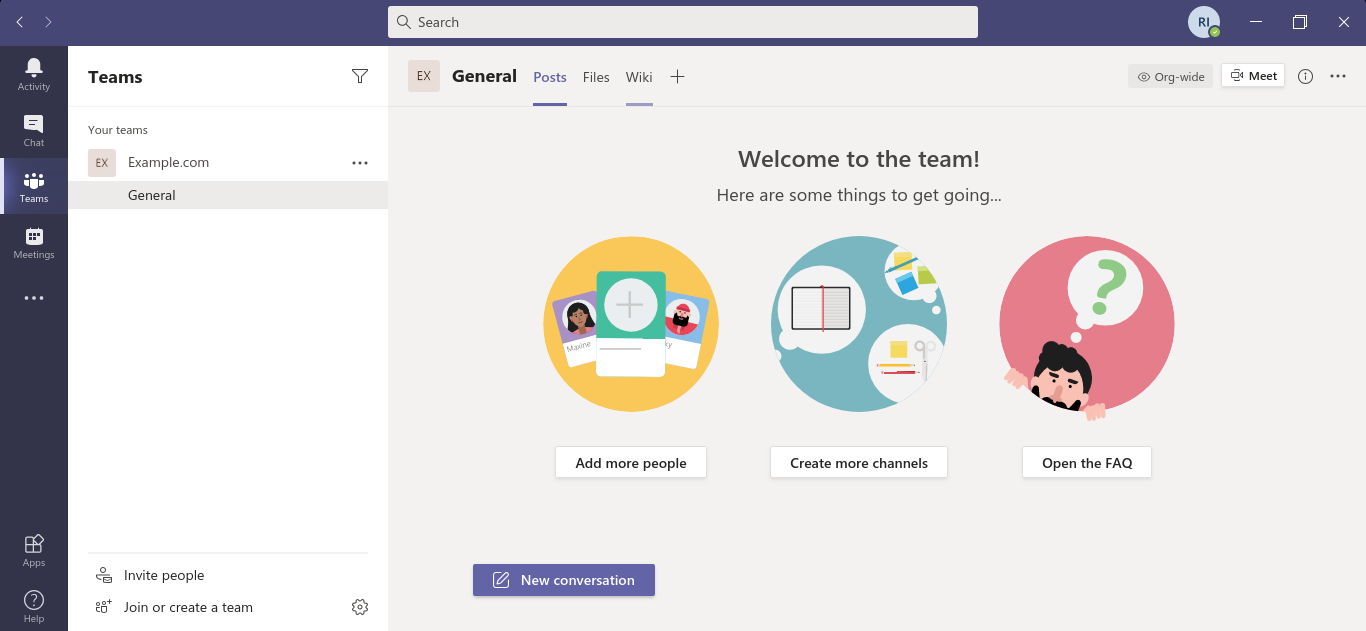Screen dimensions: 1366x631
Task: Navigate back with the left arrow
Action: click(19, 22)
